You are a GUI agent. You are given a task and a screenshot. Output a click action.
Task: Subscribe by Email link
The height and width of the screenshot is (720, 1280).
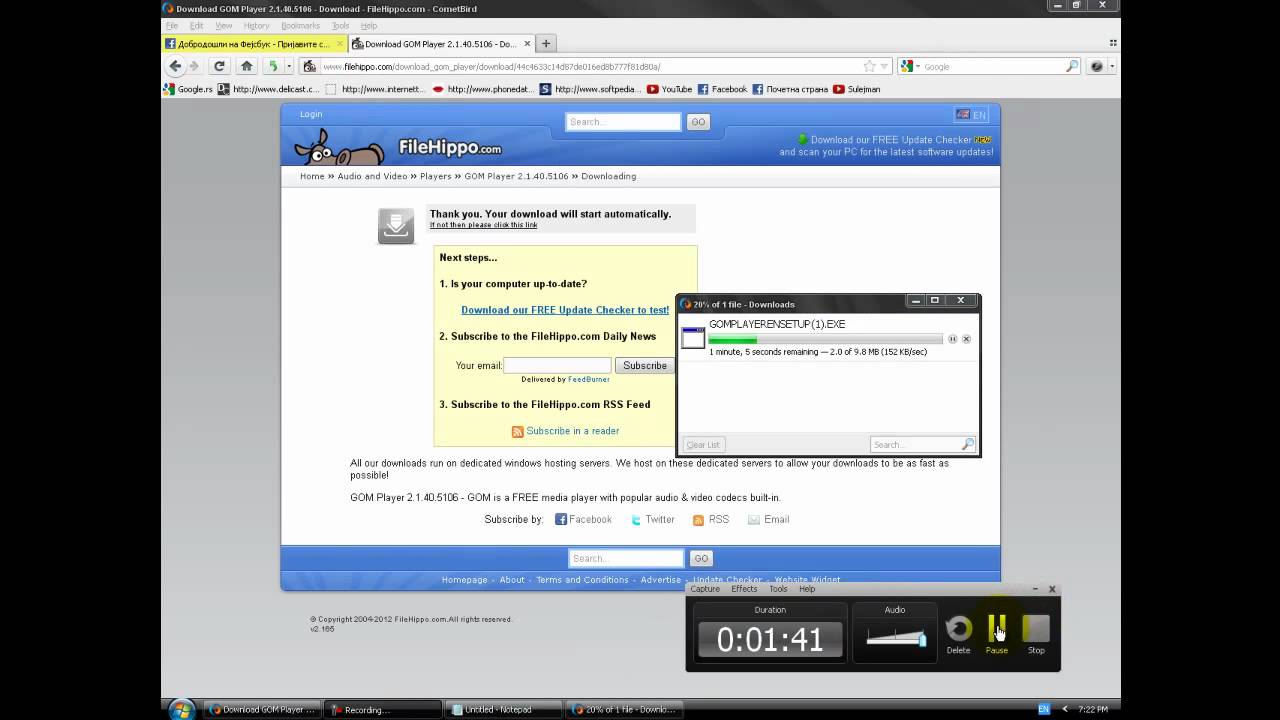[768, 519]
